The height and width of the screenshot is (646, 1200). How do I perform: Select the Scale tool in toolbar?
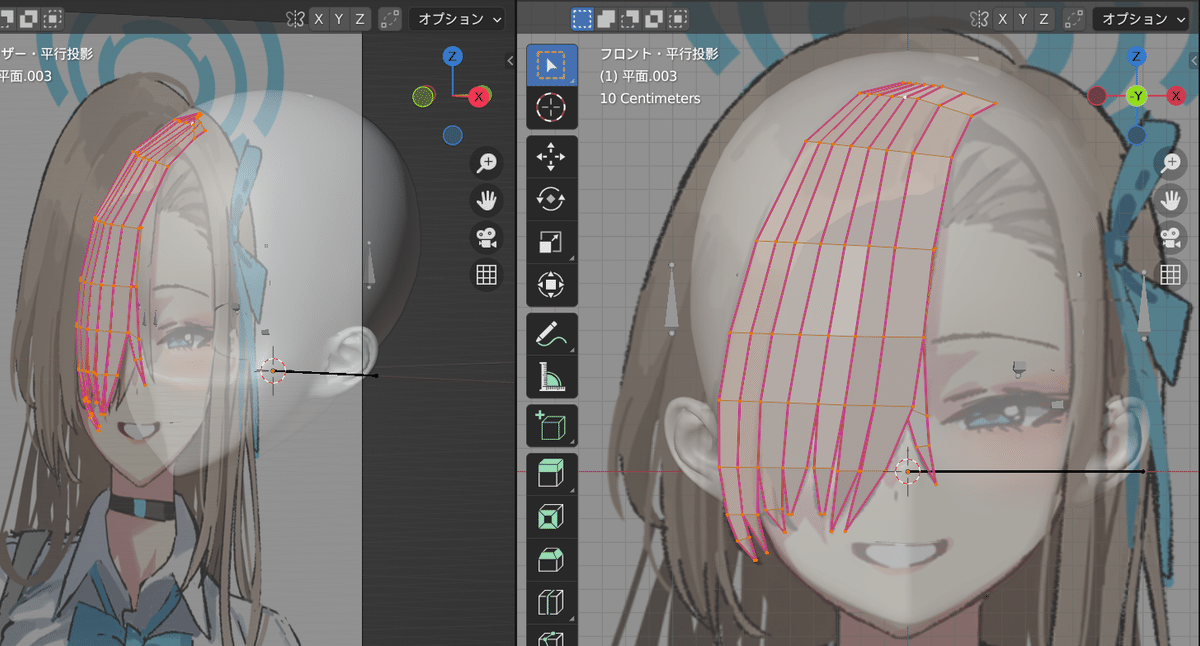point(551,242)
